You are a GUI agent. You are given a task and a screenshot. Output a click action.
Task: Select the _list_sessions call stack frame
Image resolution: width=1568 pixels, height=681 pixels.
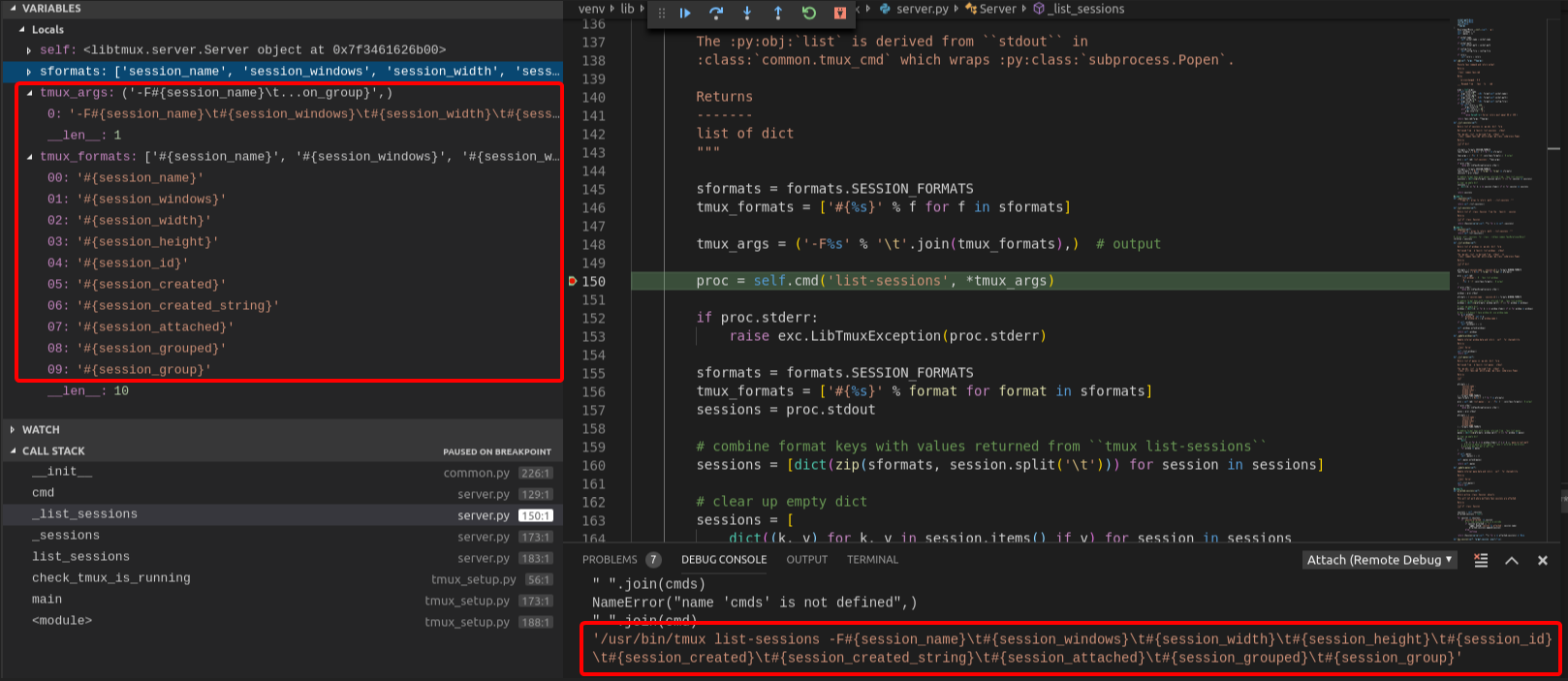click(x=282, y=514)
